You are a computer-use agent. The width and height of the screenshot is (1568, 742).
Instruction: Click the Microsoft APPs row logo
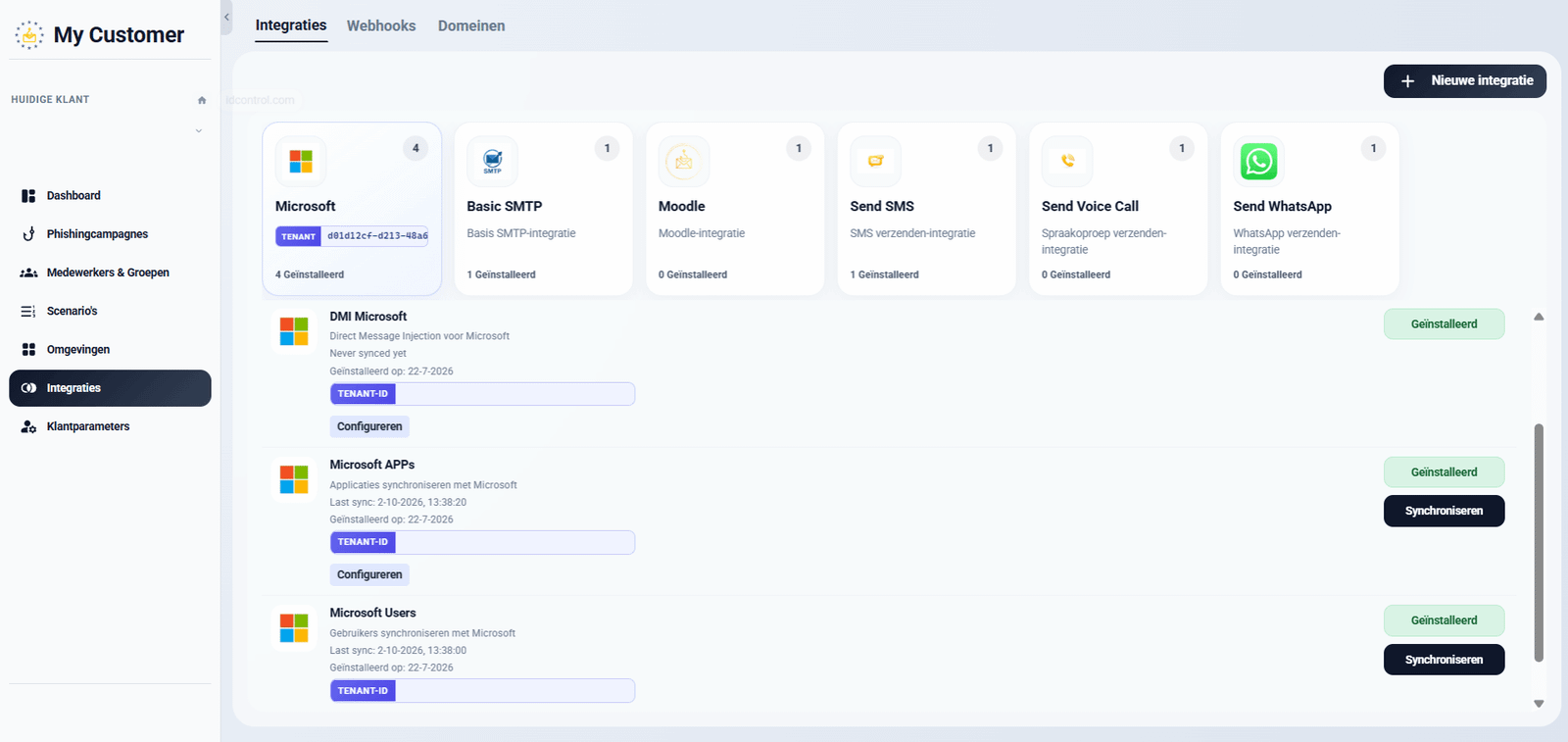tap(294, 479)
